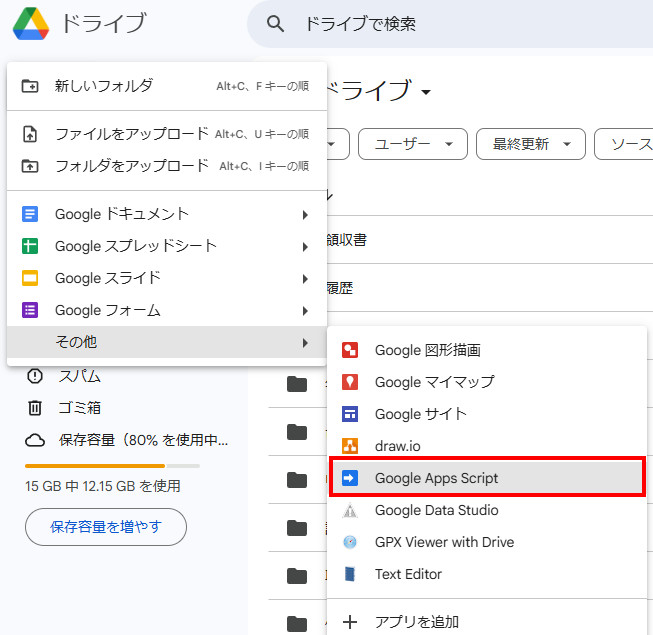Click the folder icon beside Google マイマップ
Screen dimensions: 653x635
click(x=297, y=383)
